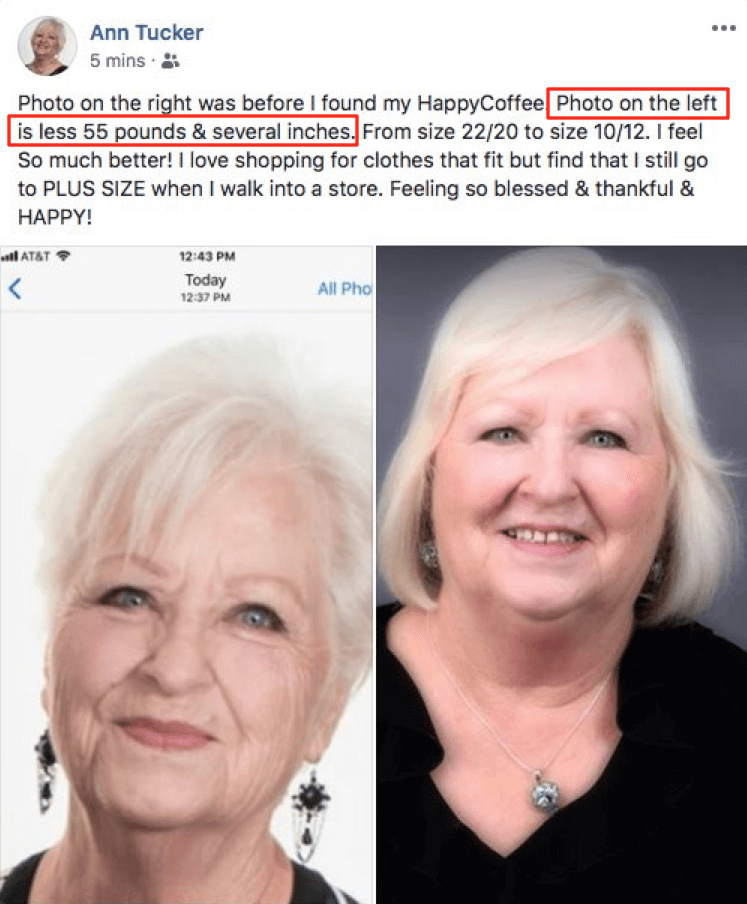Image resolution: width=747 pixels, height=904 pixels.
Task: Click the friends audience privacy icon
Action: point(170,61)
